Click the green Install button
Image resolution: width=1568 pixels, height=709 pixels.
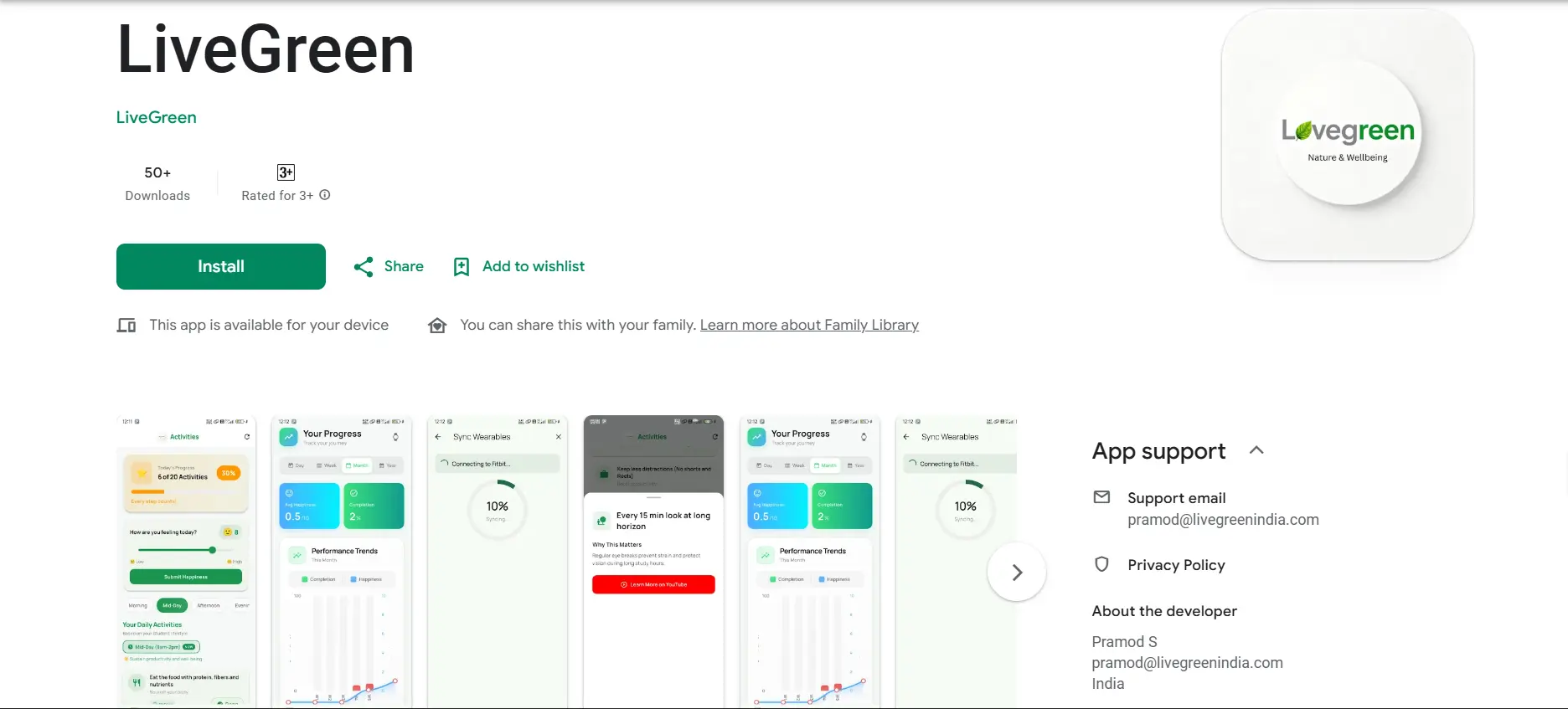point(221,266)
